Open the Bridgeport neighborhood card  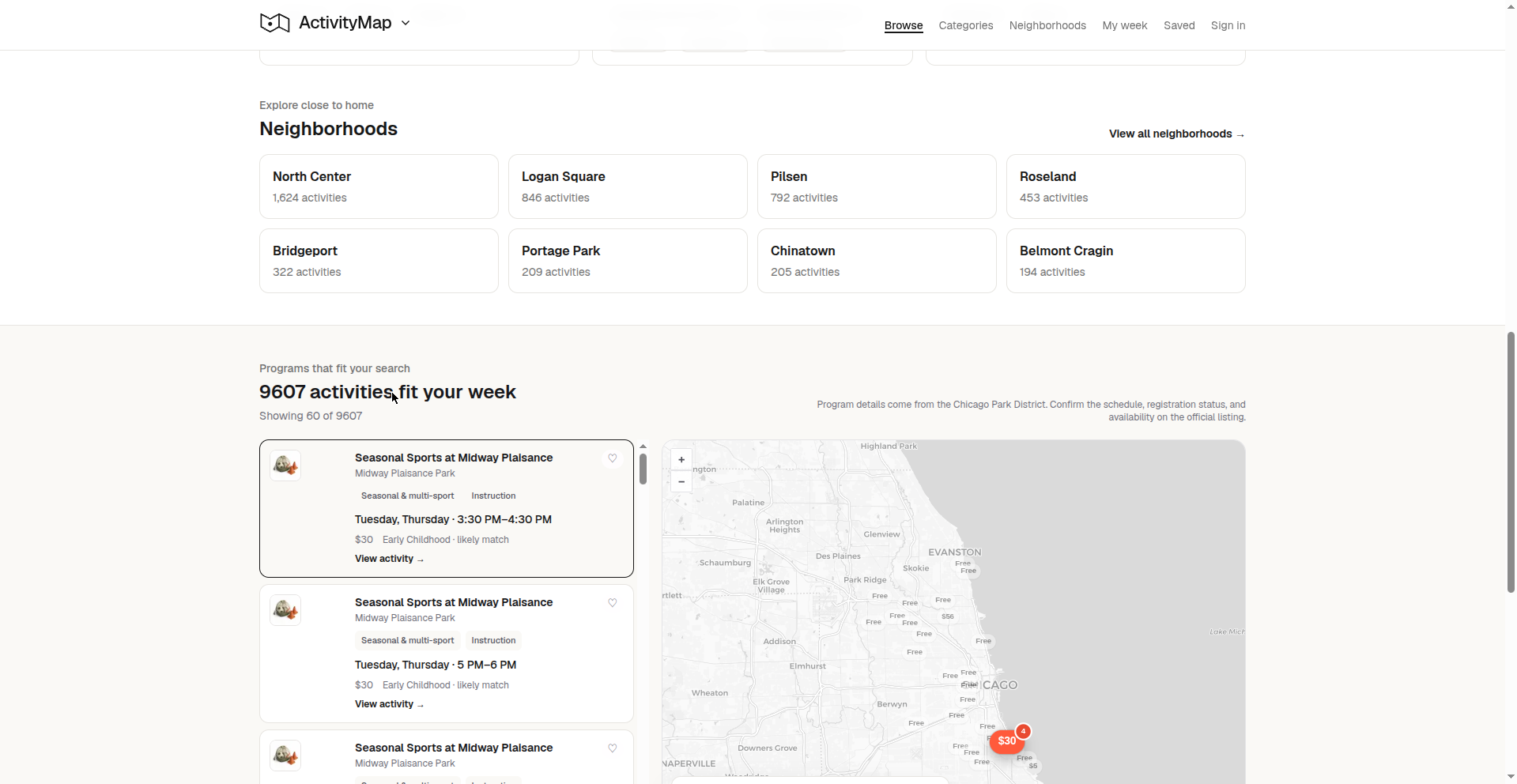point(379,261)
